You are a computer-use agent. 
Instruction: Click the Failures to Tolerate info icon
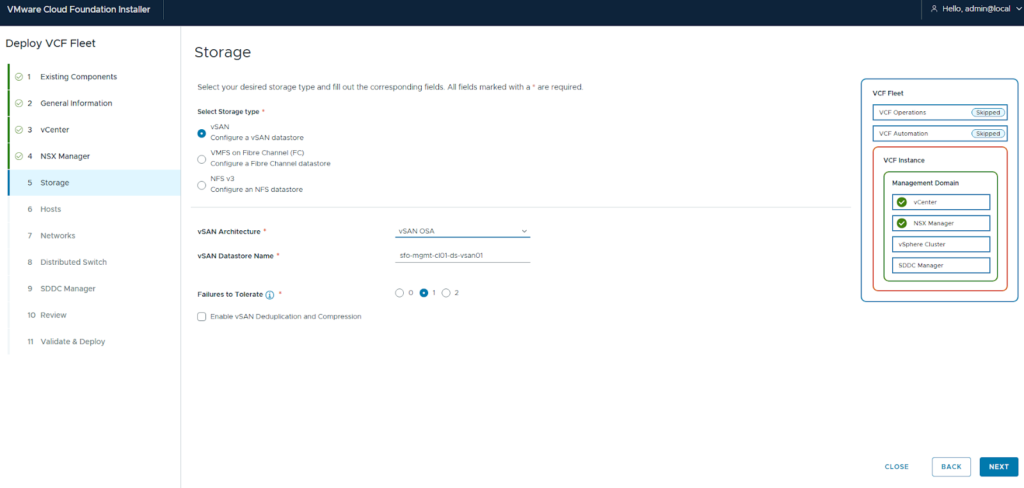(x=270, y=295)
